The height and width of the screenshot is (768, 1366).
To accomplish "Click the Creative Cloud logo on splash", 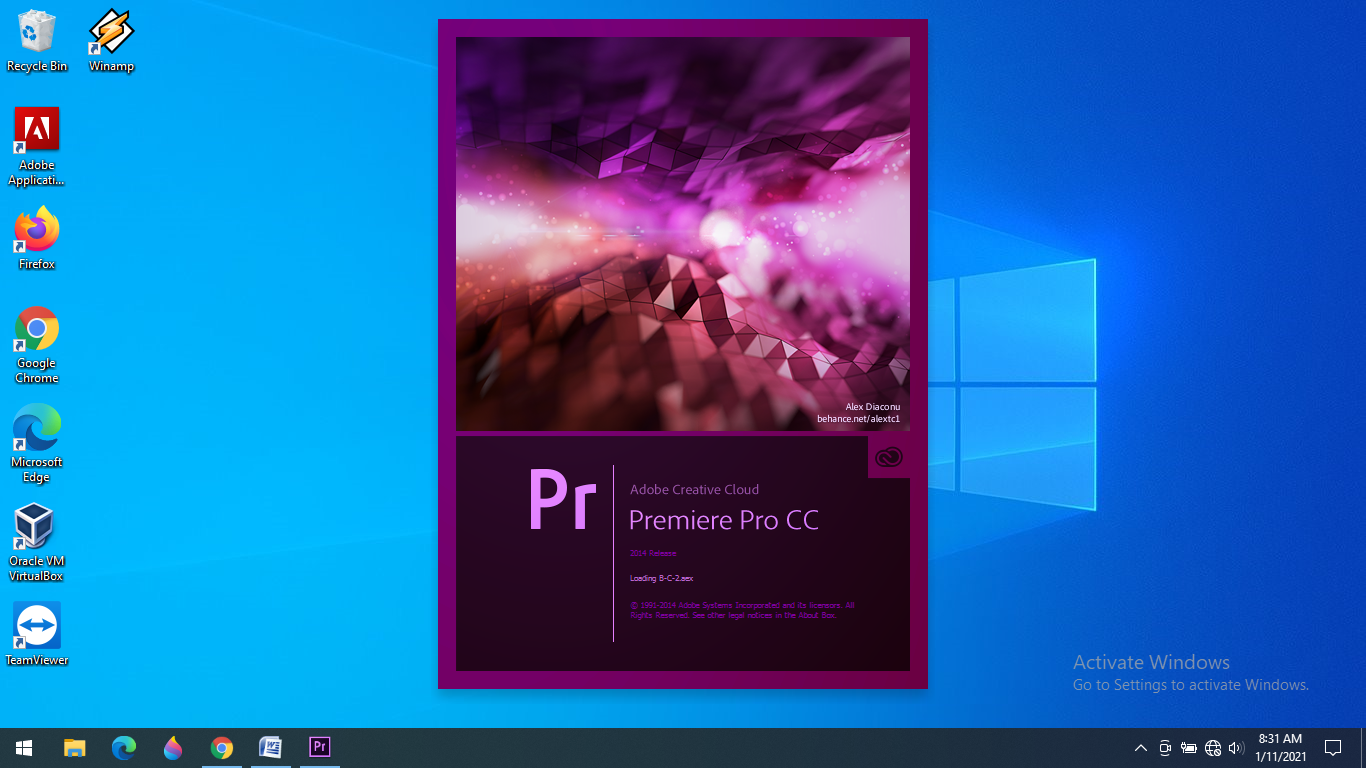I will coord(889,457).
